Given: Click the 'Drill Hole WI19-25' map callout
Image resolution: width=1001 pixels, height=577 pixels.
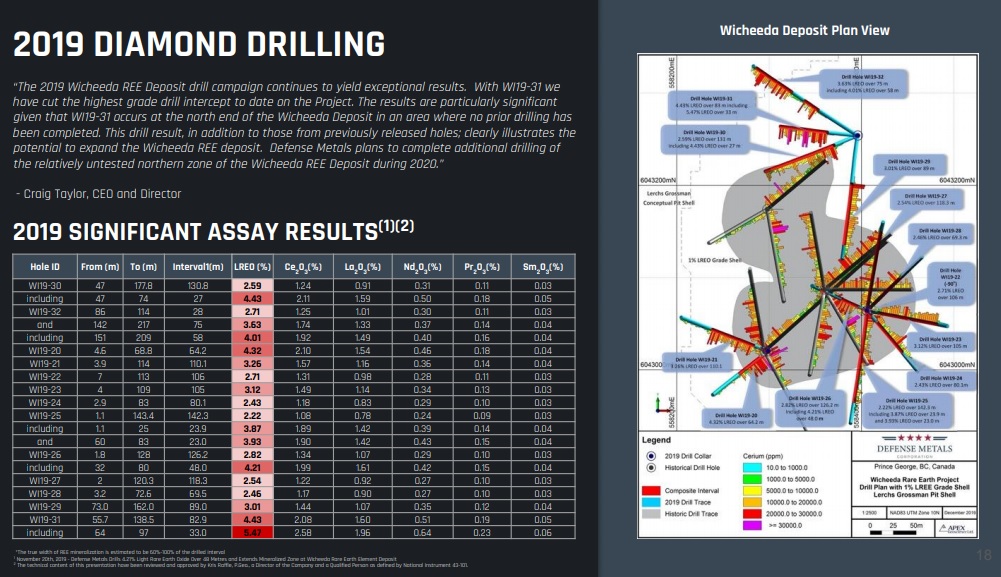Looking at the screenshot, I should click(x=906, y=409).
